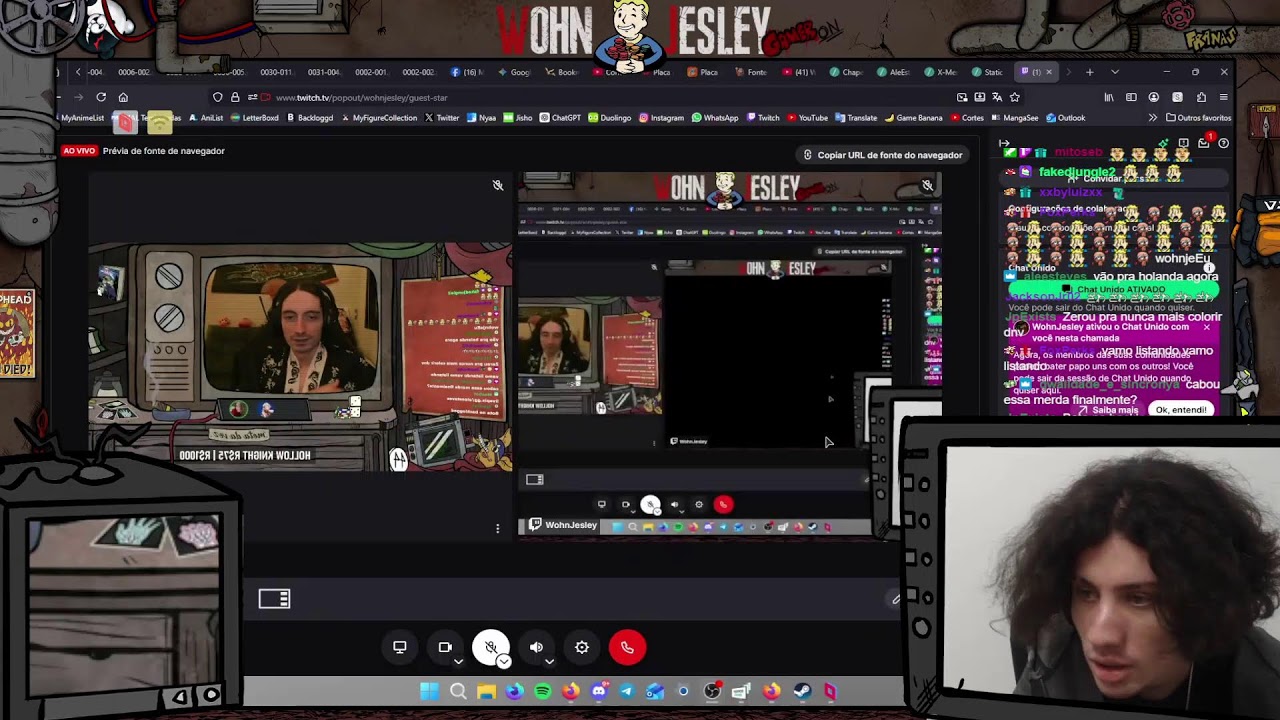Open a new browser tab

[1089, 72]
